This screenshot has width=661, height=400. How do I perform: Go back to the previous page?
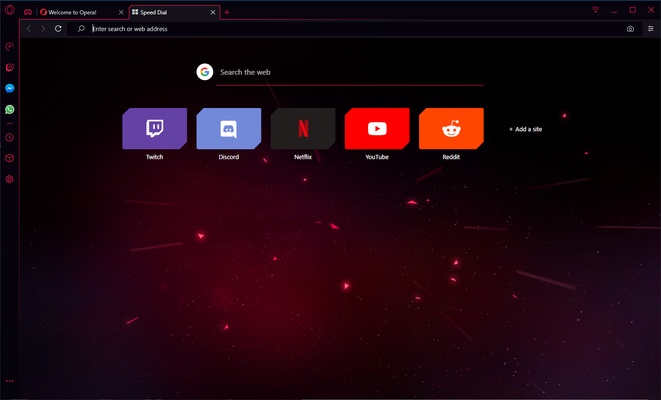coord(29,29)
